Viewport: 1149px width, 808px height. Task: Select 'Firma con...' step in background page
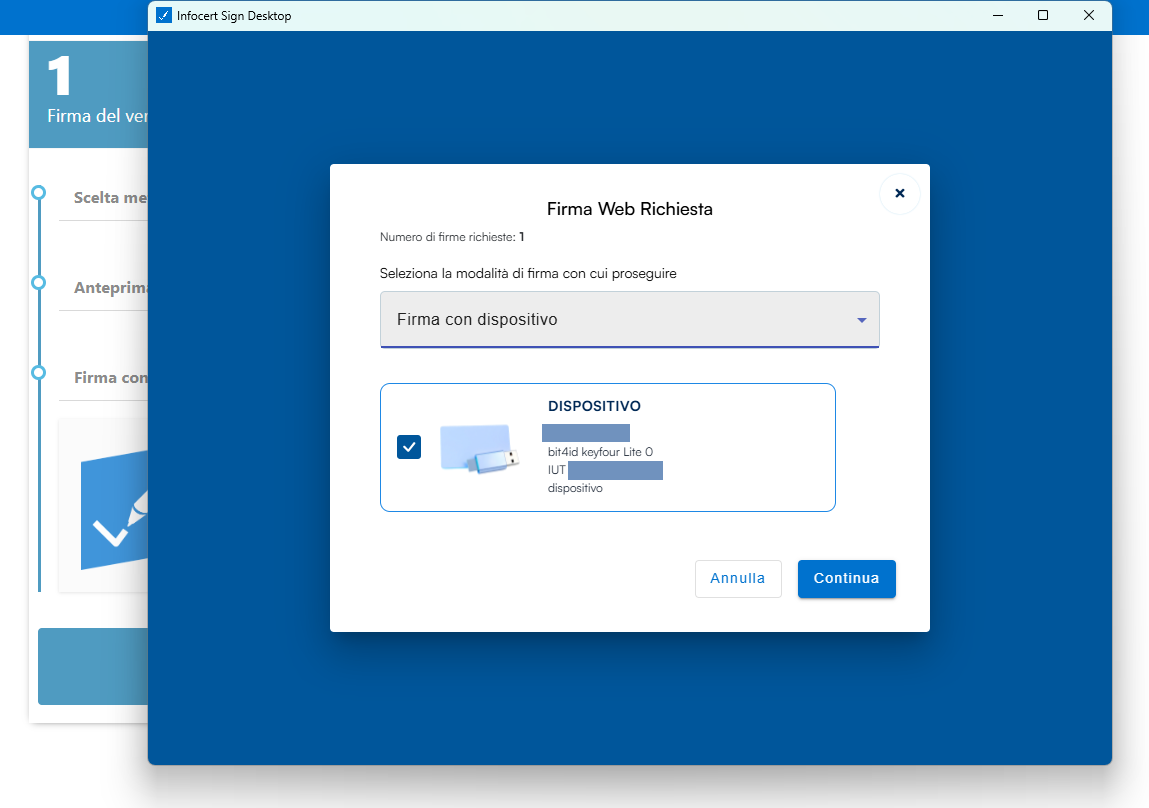(110, 378)
